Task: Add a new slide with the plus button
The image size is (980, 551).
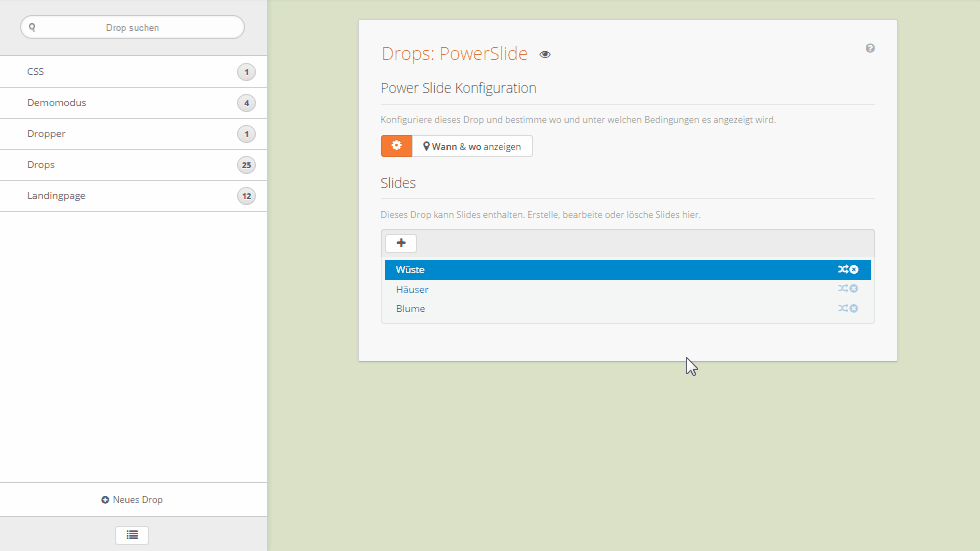Action: pyautogui.click(x=401, y=243)
